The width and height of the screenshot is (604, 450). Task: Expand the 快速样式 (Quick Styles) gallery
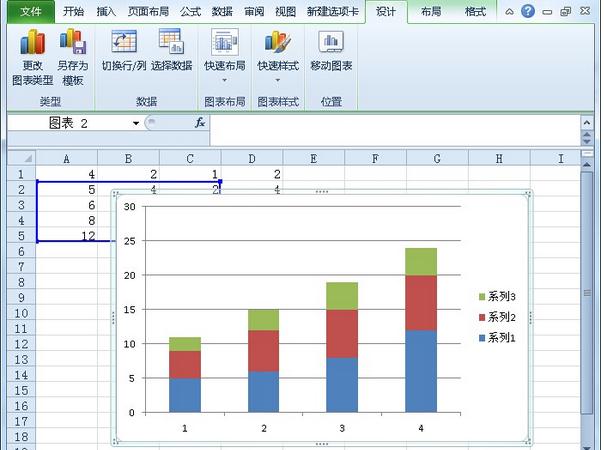pyautogui.click(x=277, y=79)
